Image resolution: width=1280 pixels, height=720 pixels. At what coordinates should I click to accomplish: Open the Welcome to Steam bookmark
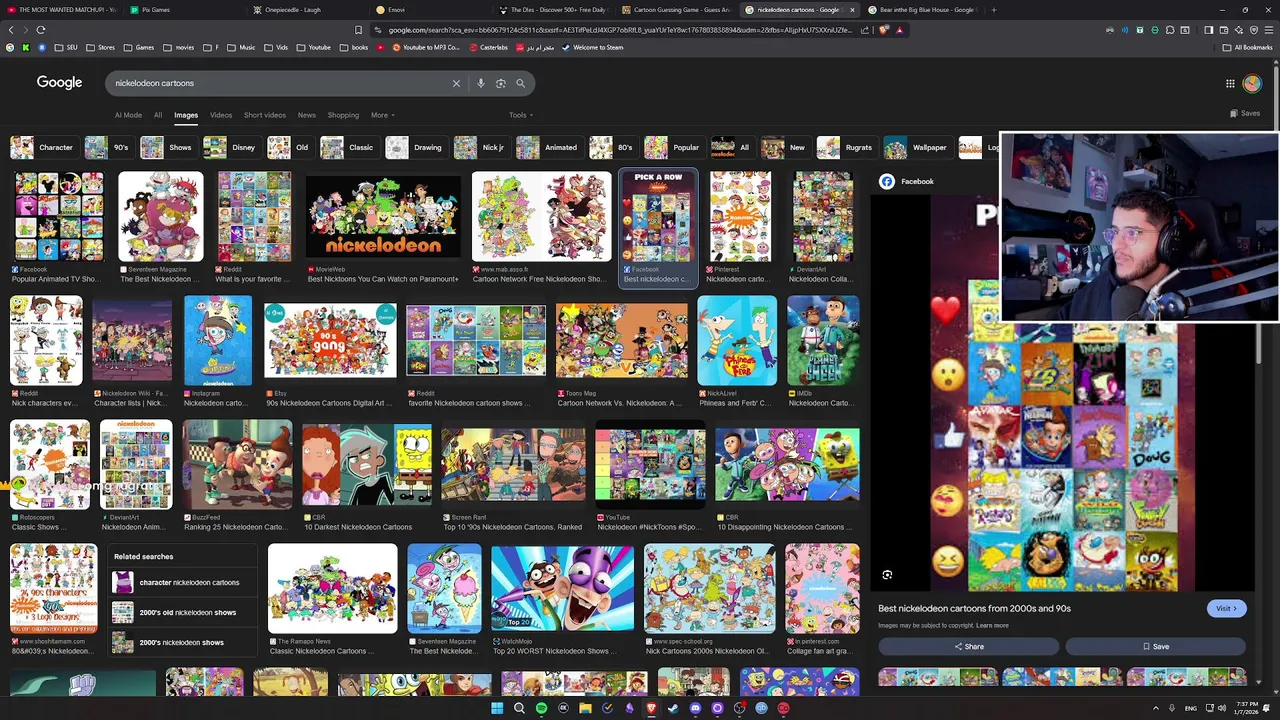(591, 47)
